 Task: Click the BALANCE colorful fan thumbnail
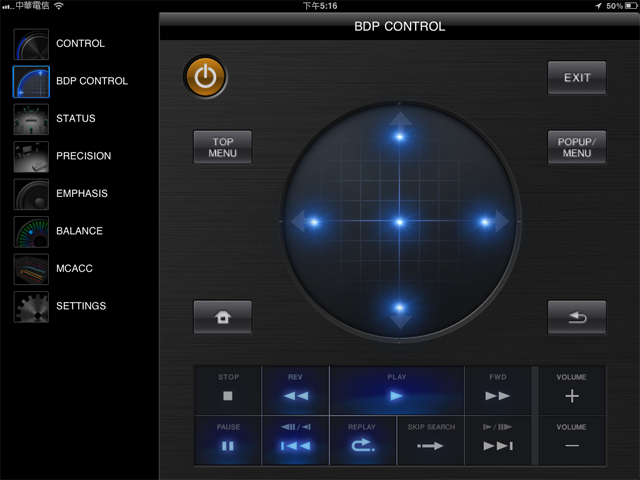31,232
